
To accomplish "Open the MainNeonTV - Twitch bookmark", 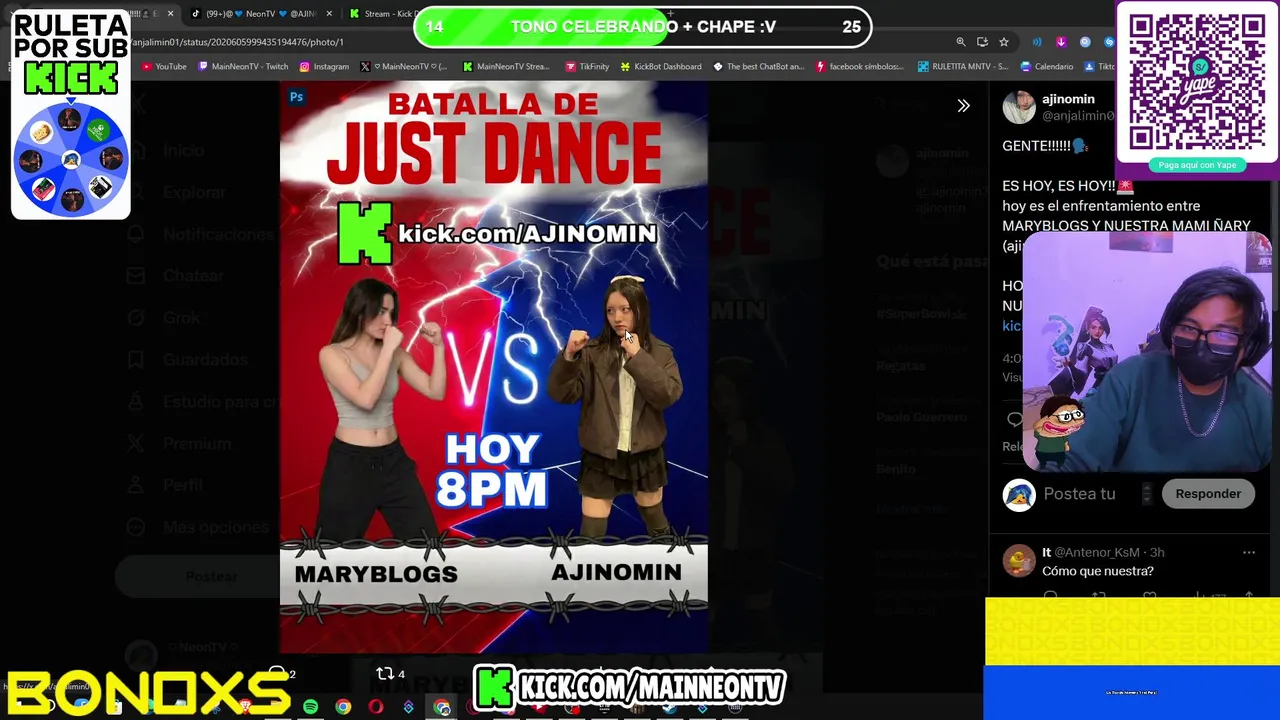I will point(243,67).
